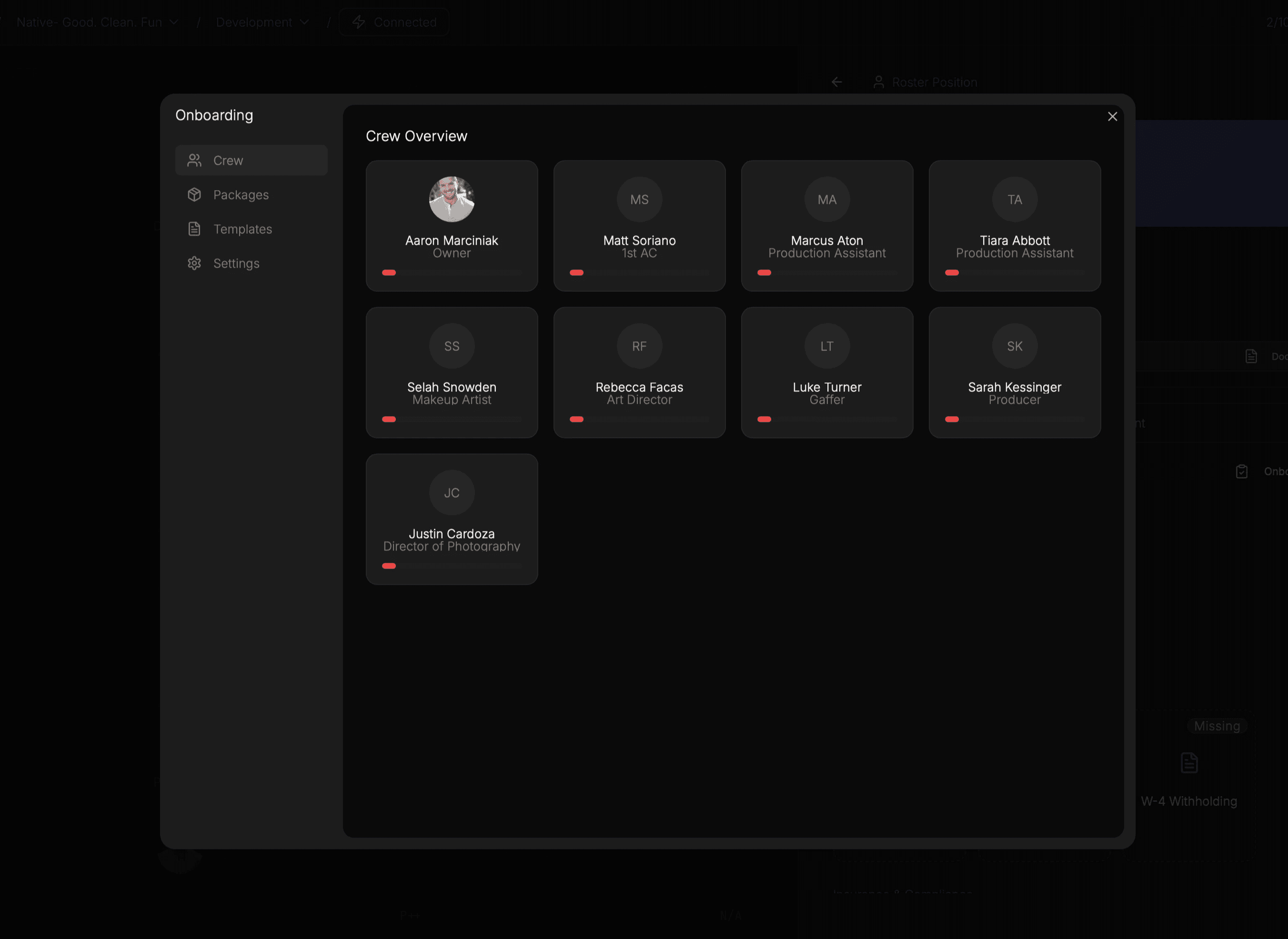
Task: Open the Packages section
Action: pyautogui.click(x=241, y=195)
